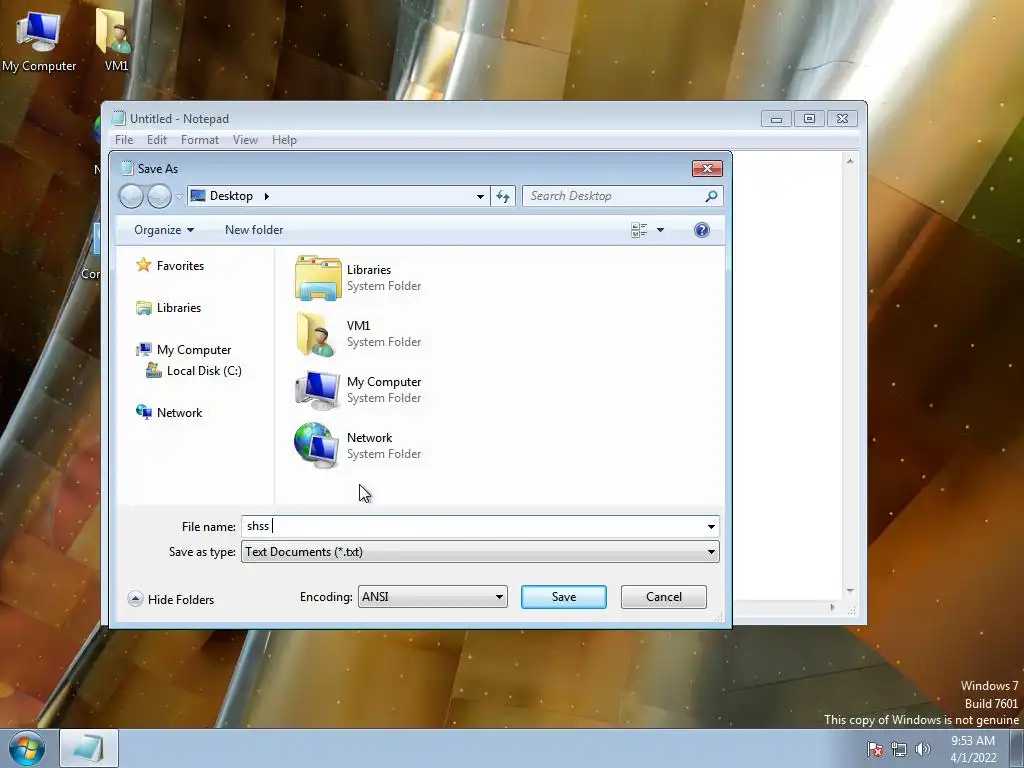This screenshot has height=768, width=1024.
Task: Click the Network icon in navigation pane
Action: tap(144, 412)
